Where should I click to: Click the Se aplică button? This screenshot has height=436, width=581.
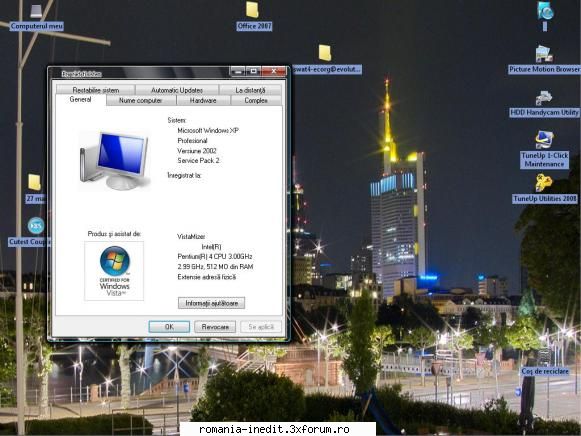(261, 327)
